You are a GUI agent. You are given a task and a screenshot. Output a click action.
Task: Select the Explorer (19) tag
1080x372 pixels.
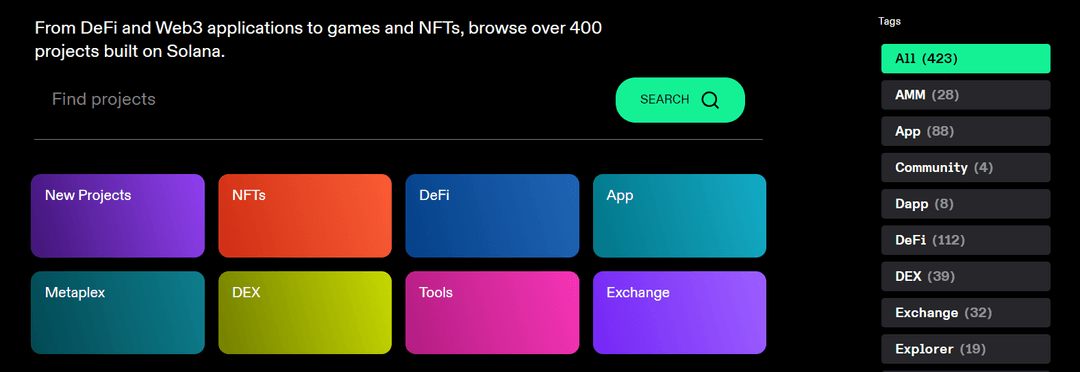966,349
